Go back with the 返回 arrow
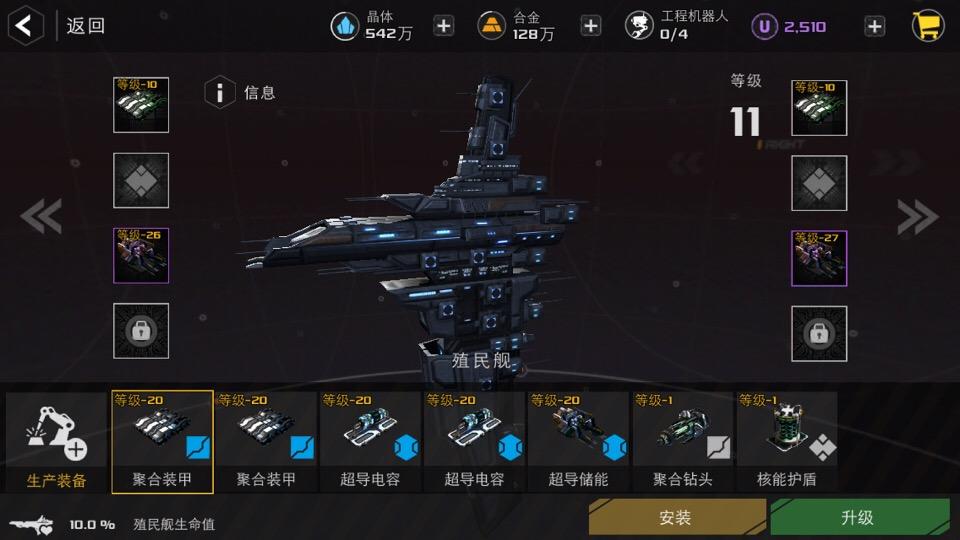The image size is (960, 540). pyautogui.click(x=25, y=26)
